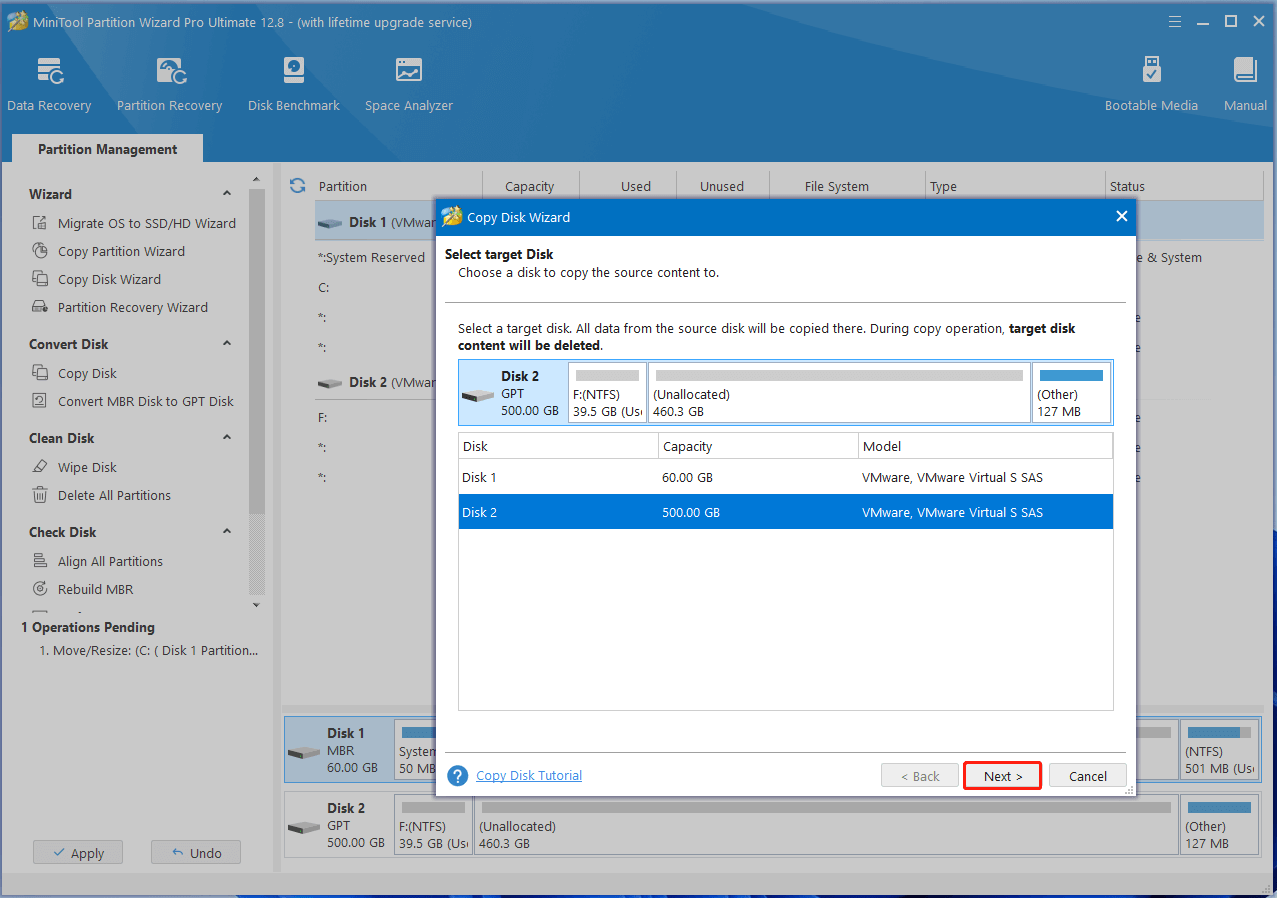Click the Align All Partitions icon
Image resolution: width=1277 pixels, height=898 pixels.
point(40,561)
